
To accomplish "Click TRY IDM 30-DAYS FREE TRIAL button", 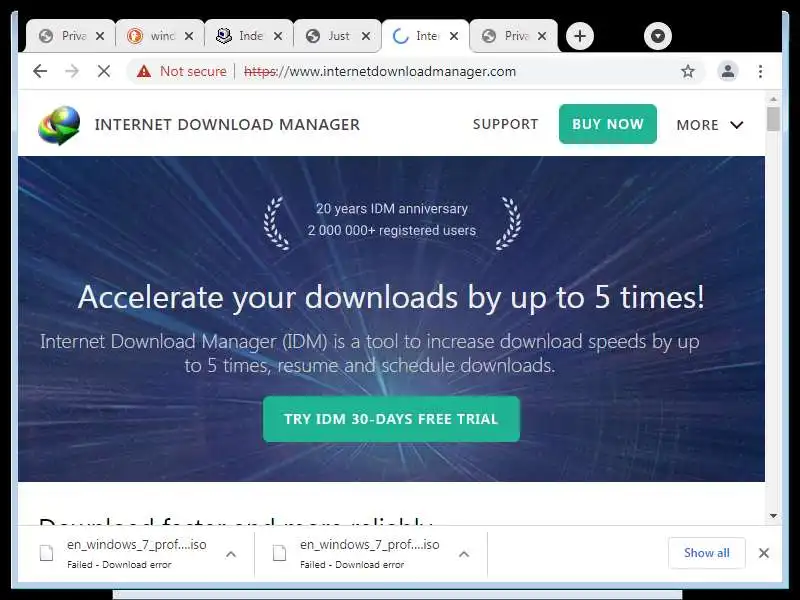I will [391, 419].
